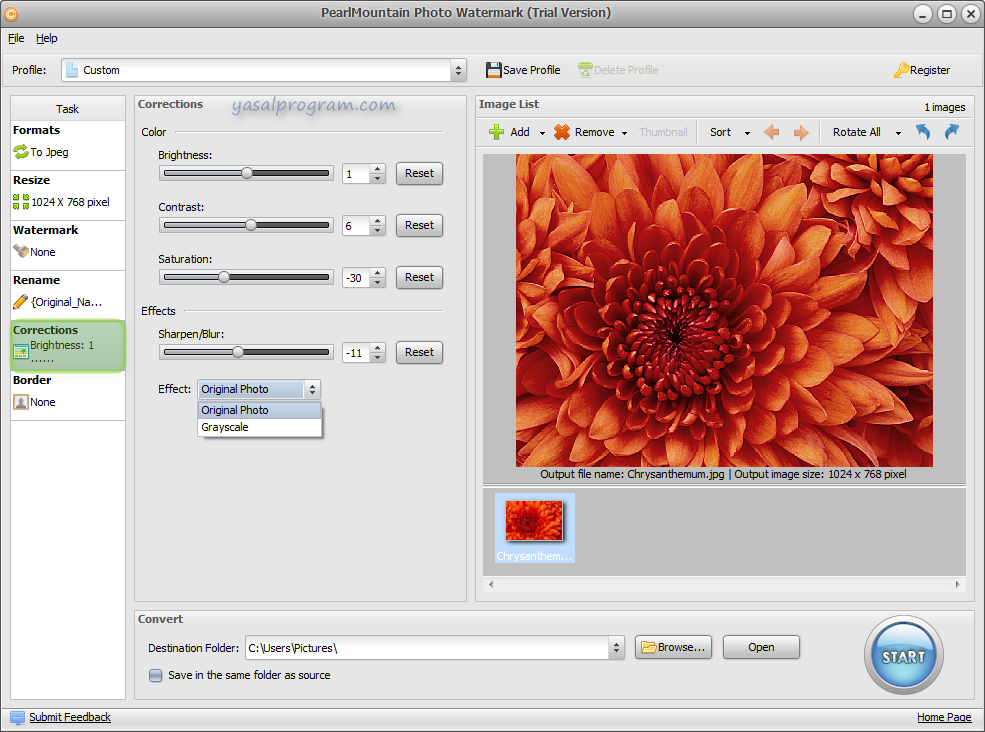
Task: Click the Save Profile icon
Action: [493, 70]
